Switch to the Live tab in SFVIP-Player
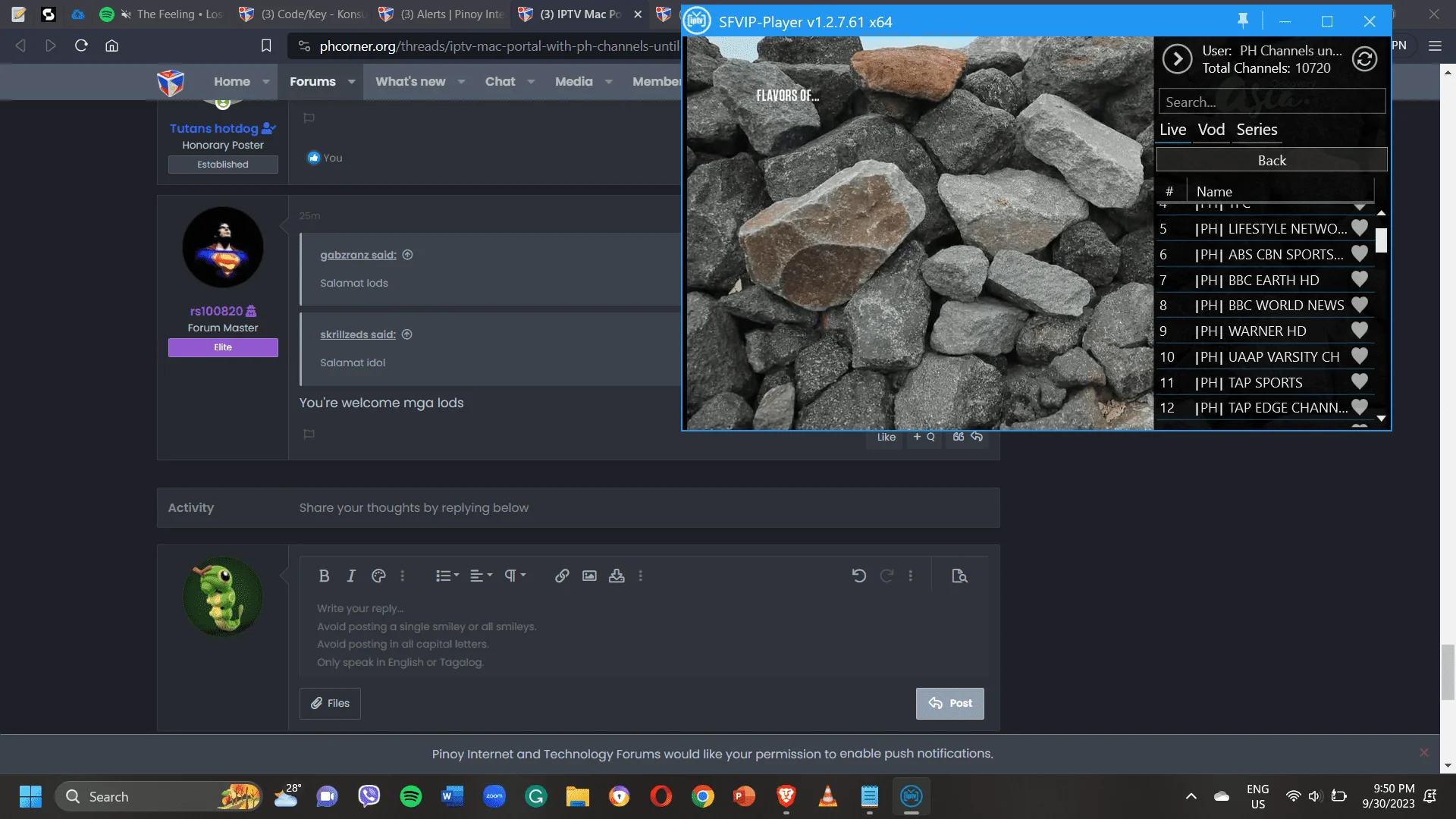This screenshot has height=819, width=1456. (1172, 130)
